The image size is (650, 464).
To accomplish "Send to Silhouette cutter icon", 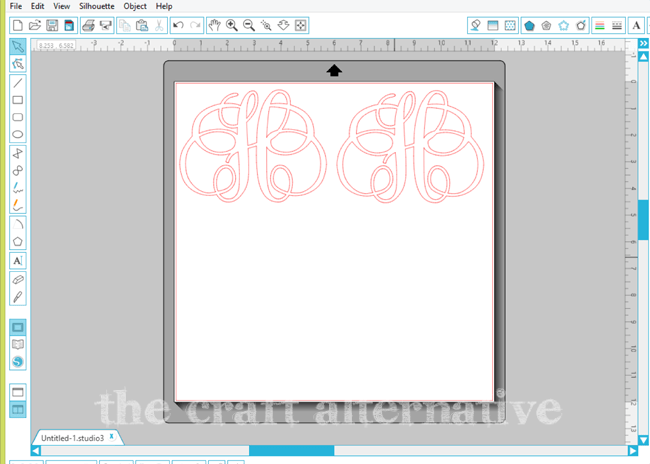I will 106,26.
